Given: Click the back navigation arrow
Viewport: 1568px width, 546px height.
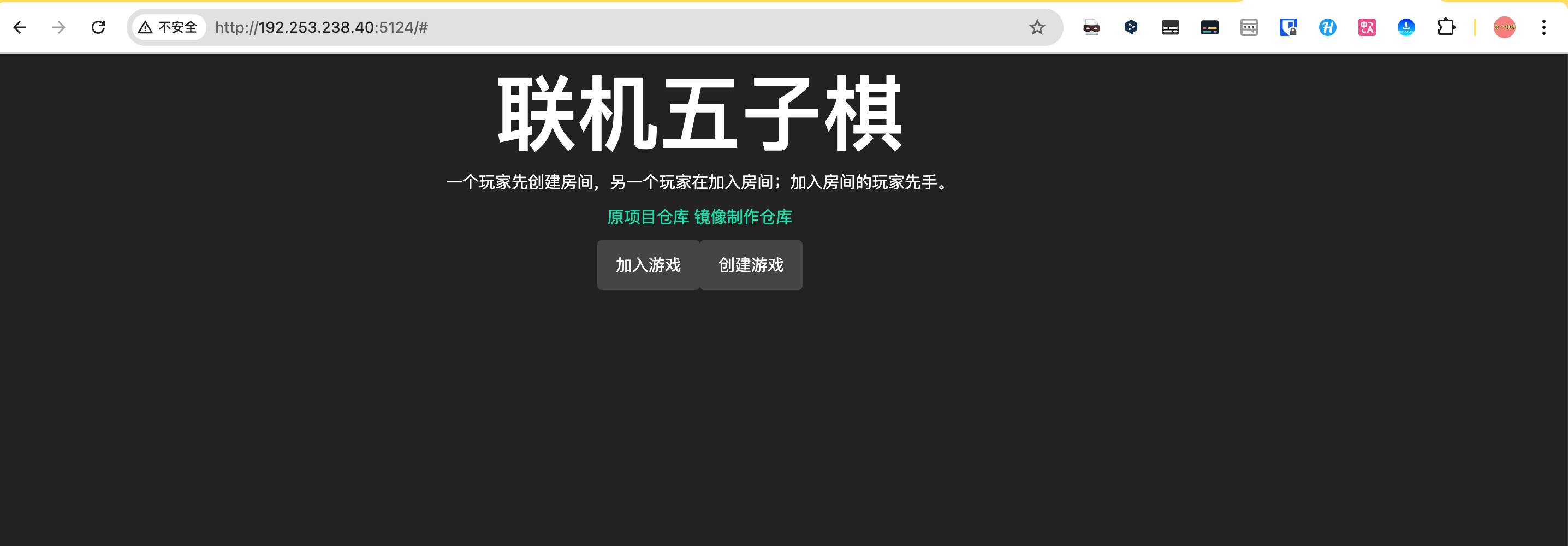Looking at the screenshot, I should click(21, 27).
